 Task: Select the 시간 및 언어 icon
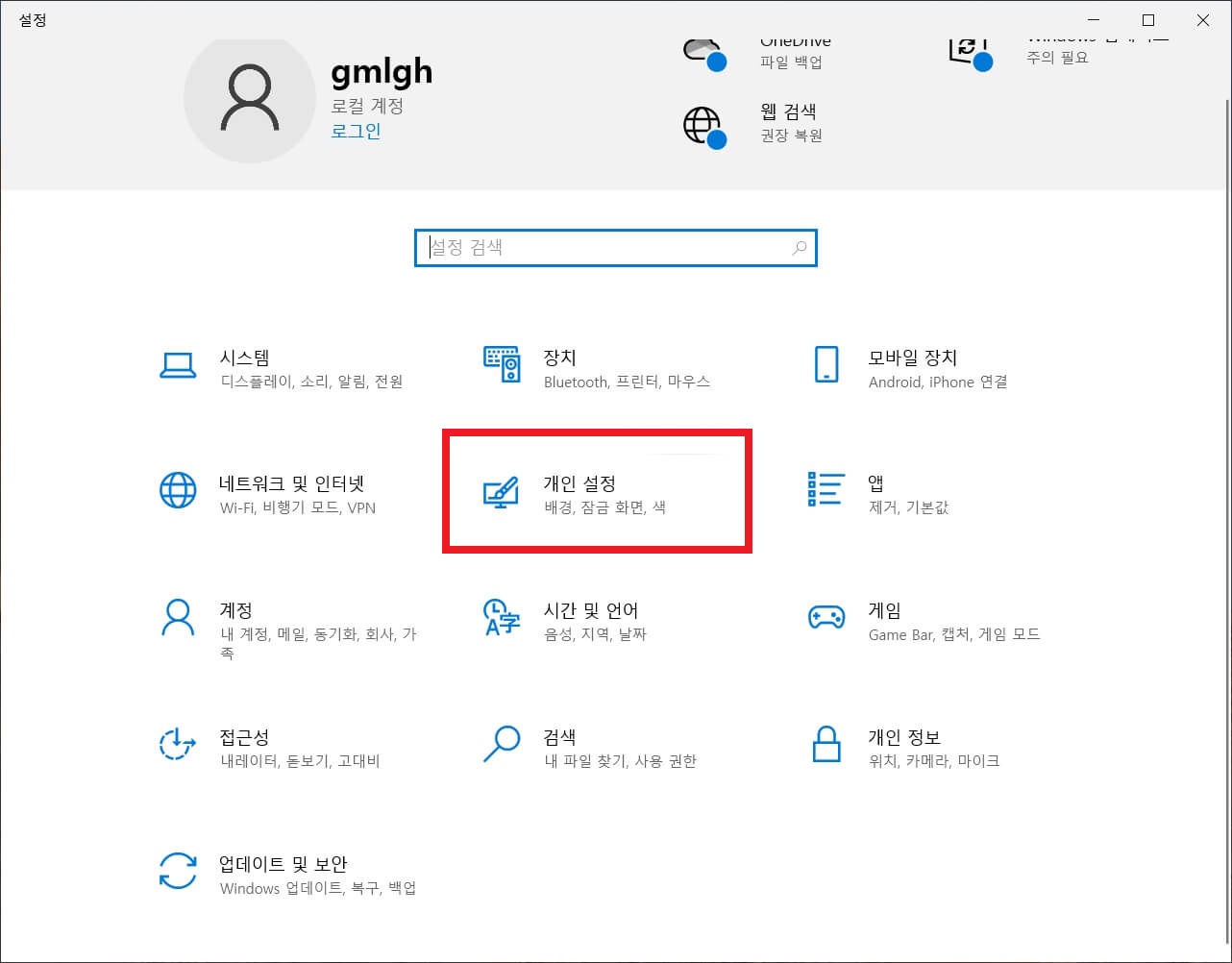(x=502, y=618)
